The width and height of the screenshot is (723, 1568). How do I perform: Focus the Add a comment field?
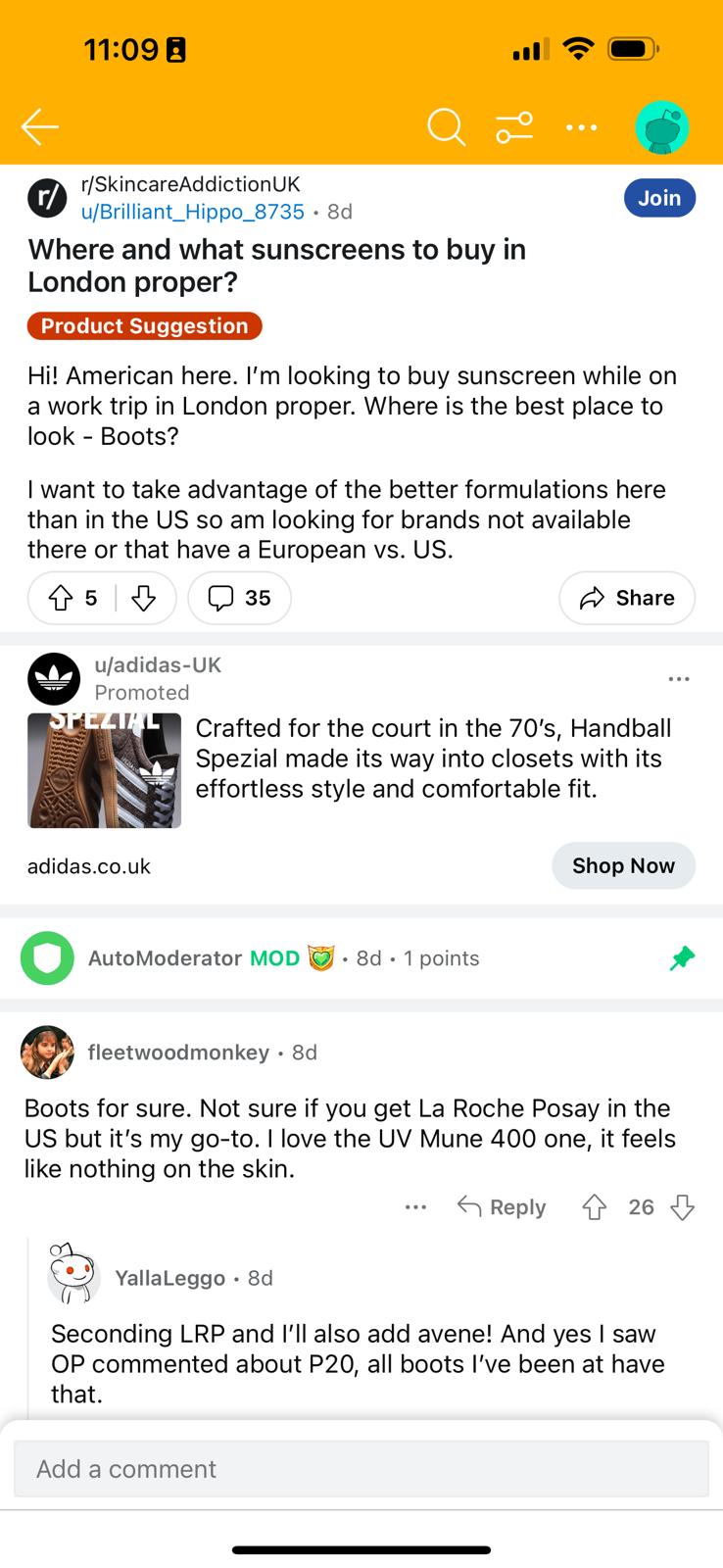click(361, 1469)
